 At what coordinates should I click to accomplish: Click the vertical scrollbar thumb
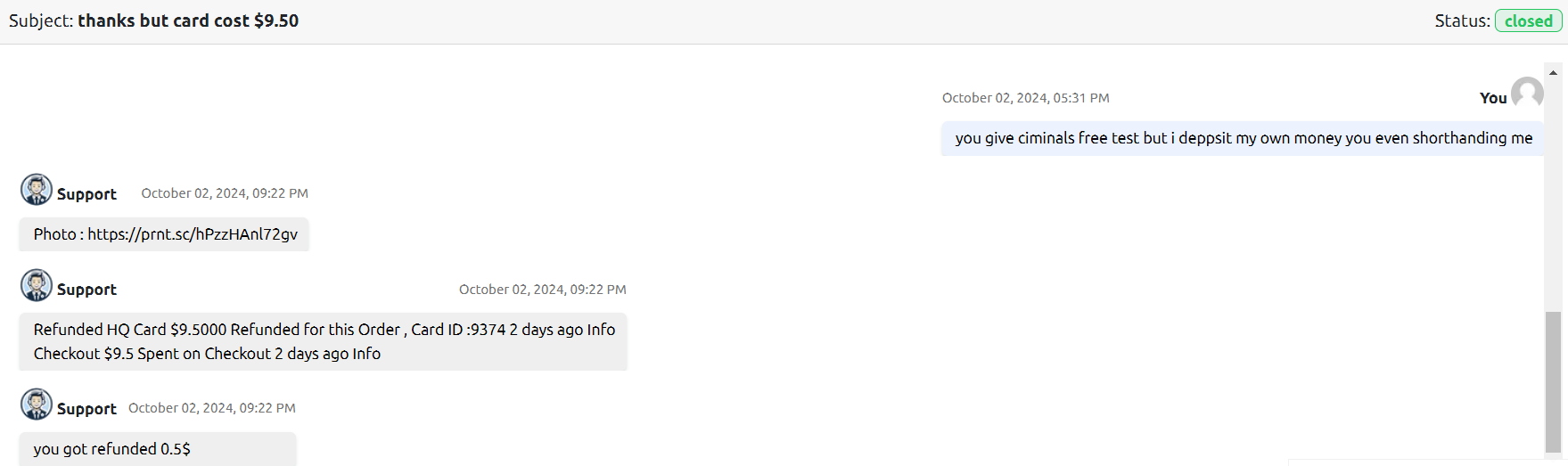(x=1553, y=381)
